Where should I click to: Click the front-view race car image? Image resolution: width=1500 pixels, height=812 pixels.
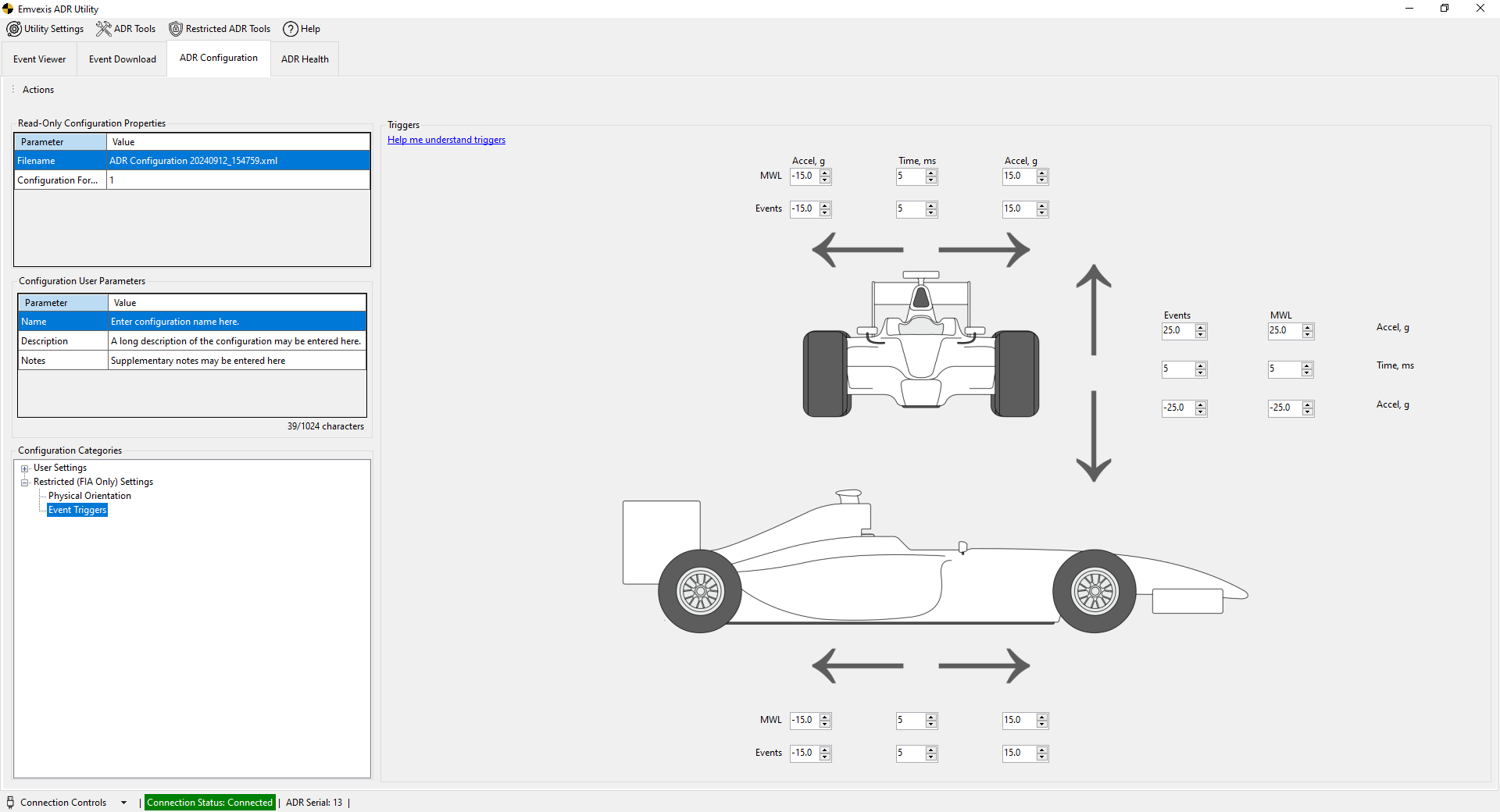[921, 344]
